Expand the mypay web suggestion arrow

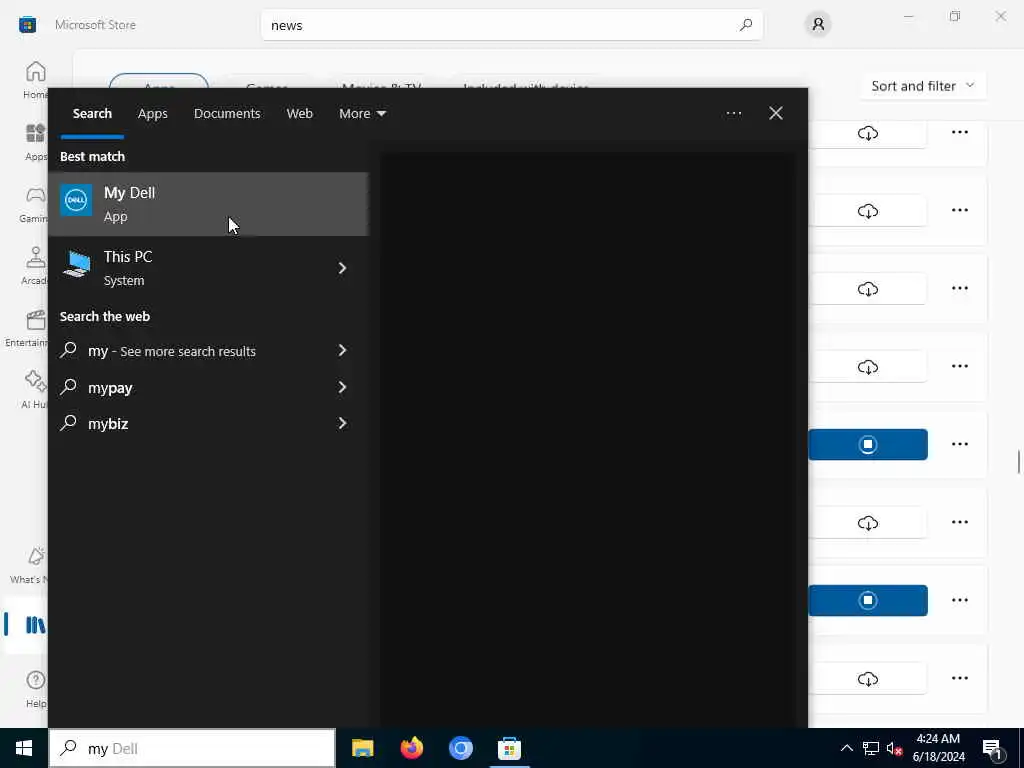pos(342,387)
